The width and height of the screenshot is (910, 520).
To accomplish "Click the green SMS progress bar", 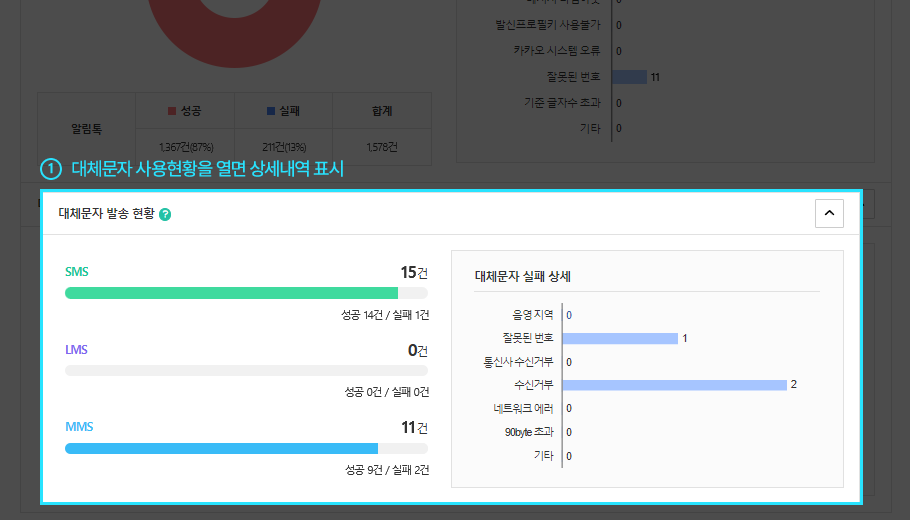I will pyautogui.click(x=231, y=293).
